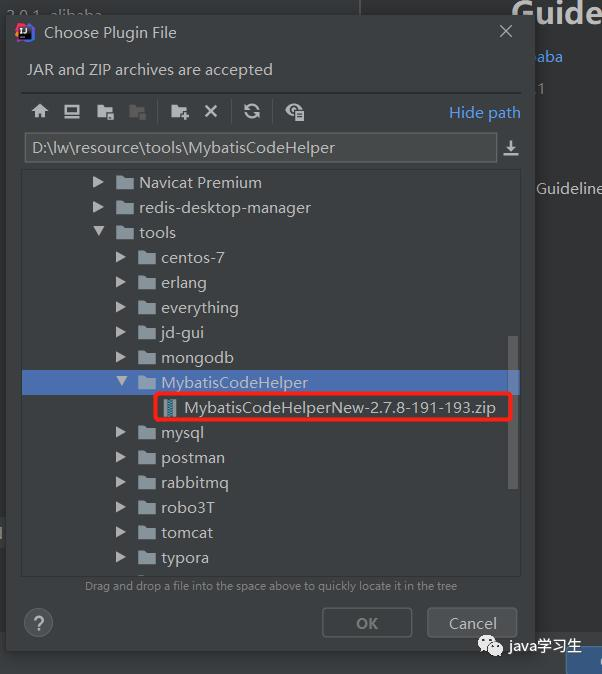Collapse the tools folder

coord(99,231)
